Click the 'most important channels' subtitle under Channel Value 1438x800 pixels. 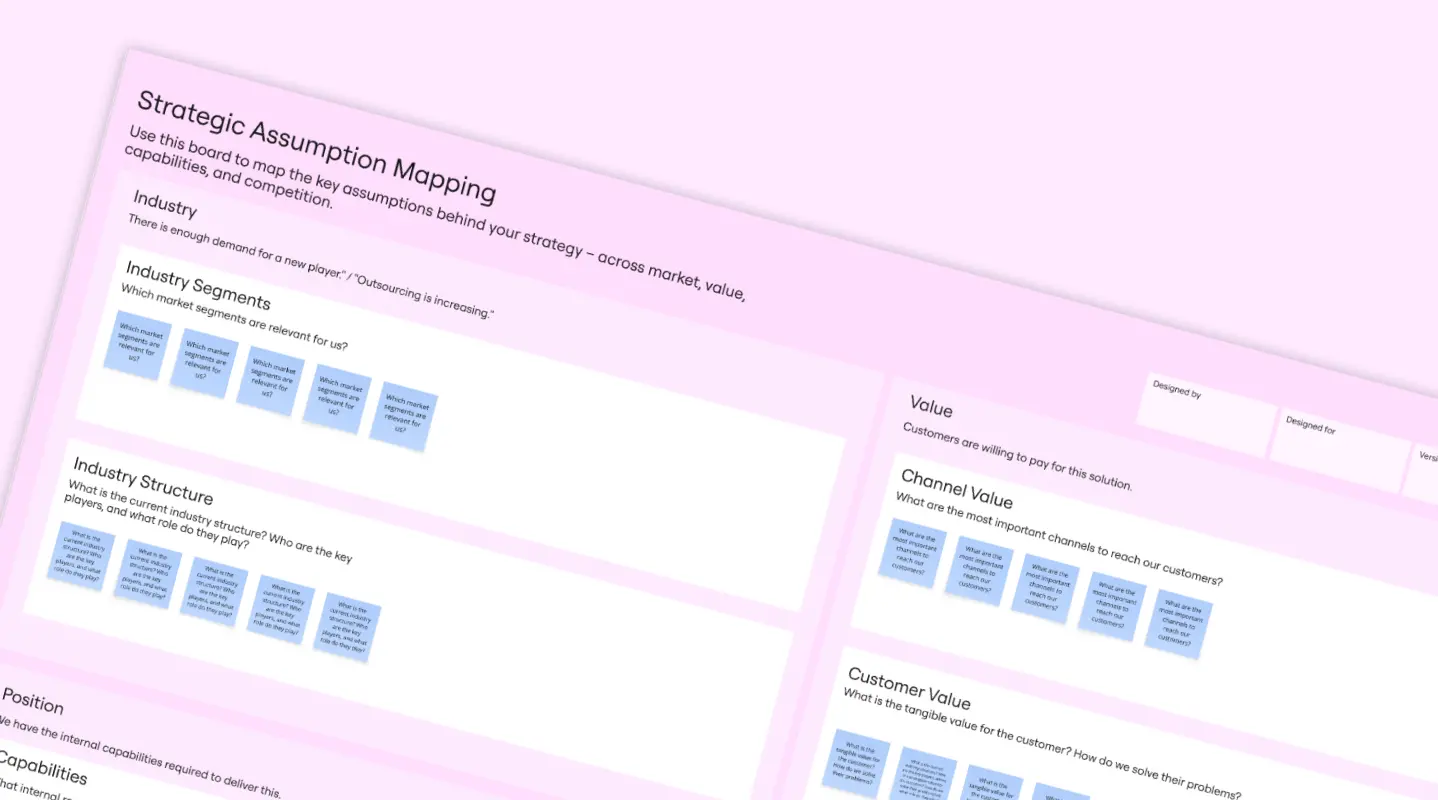[x=1059, y=540]
